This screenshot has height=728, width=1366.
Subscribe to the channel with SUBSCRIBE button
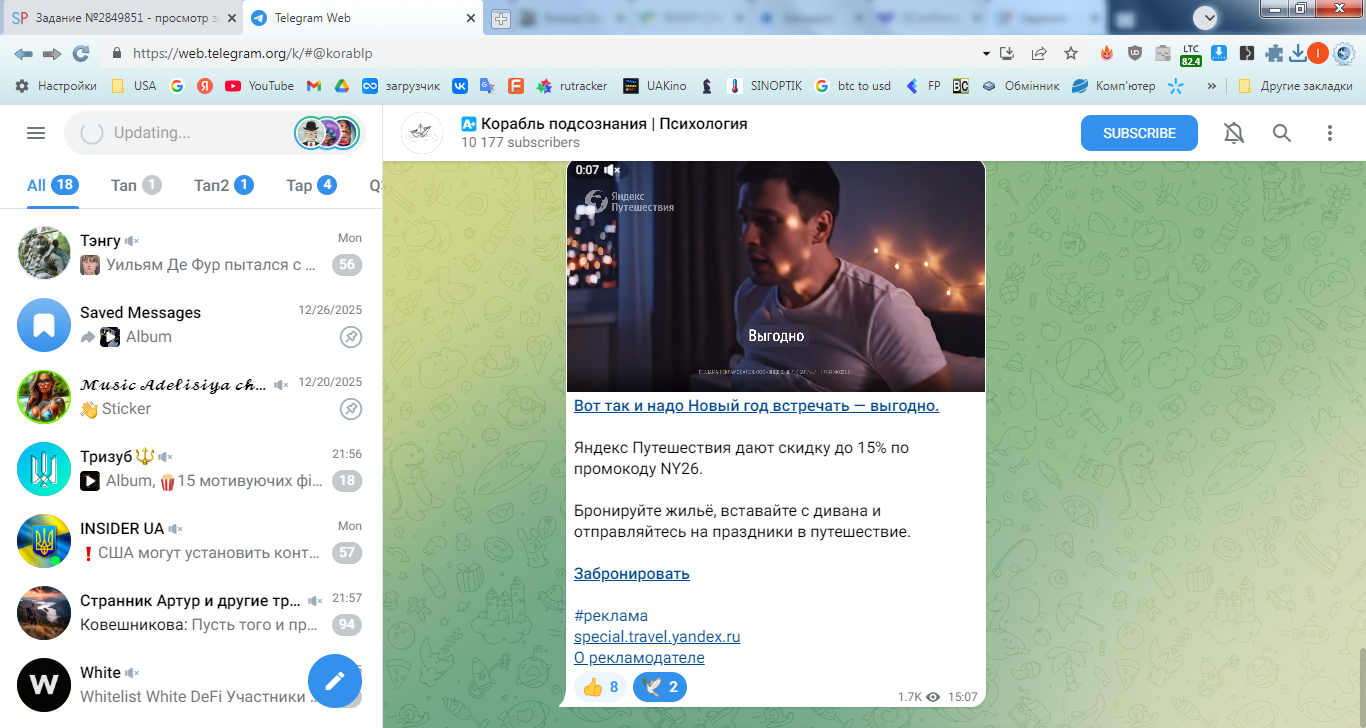(x=1139, y=133)
